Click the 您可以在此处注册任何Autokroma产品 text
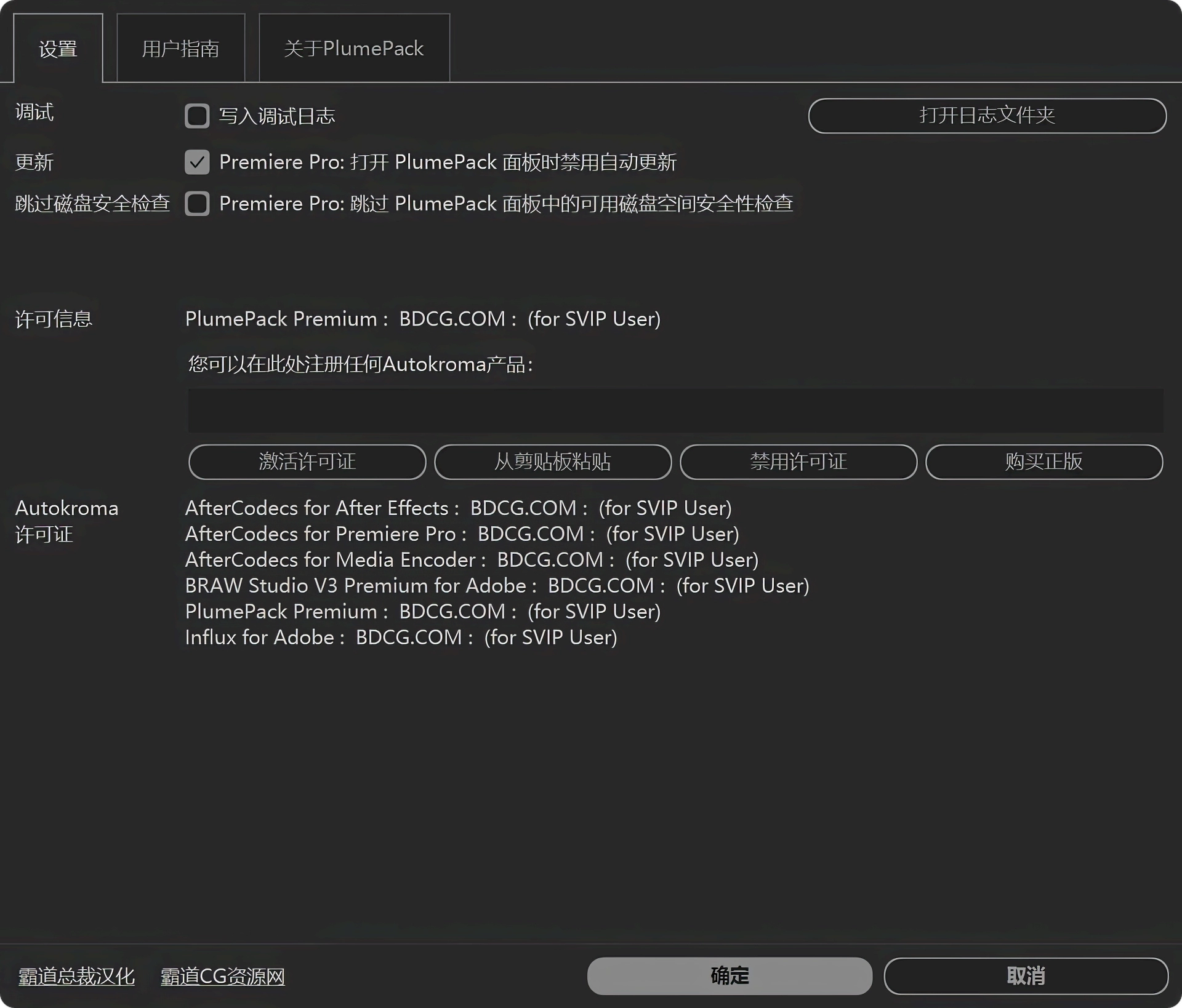This screenshot has width=1182, height=1008. [361, 364]
